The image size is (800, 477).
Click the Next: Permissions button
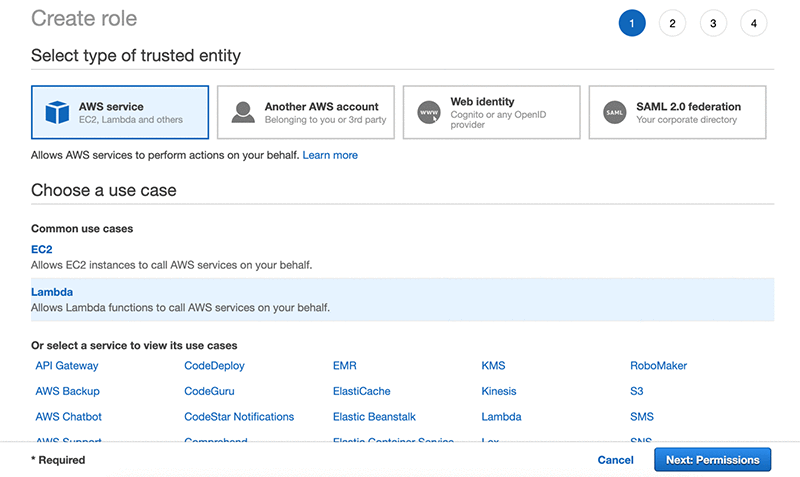[x=713, y=460]
